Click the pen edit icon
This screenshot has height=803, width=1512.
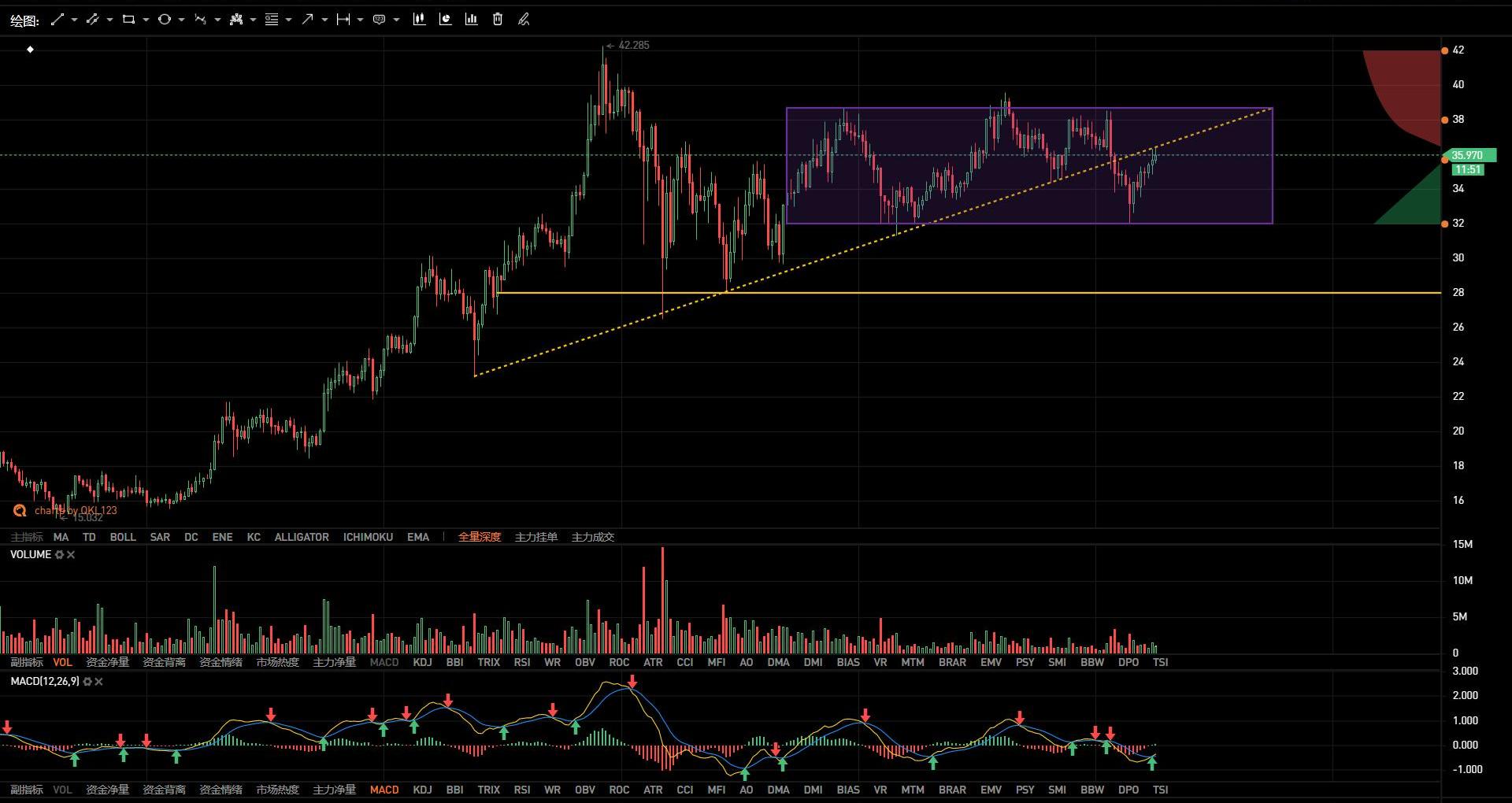[x=524, y=20]
